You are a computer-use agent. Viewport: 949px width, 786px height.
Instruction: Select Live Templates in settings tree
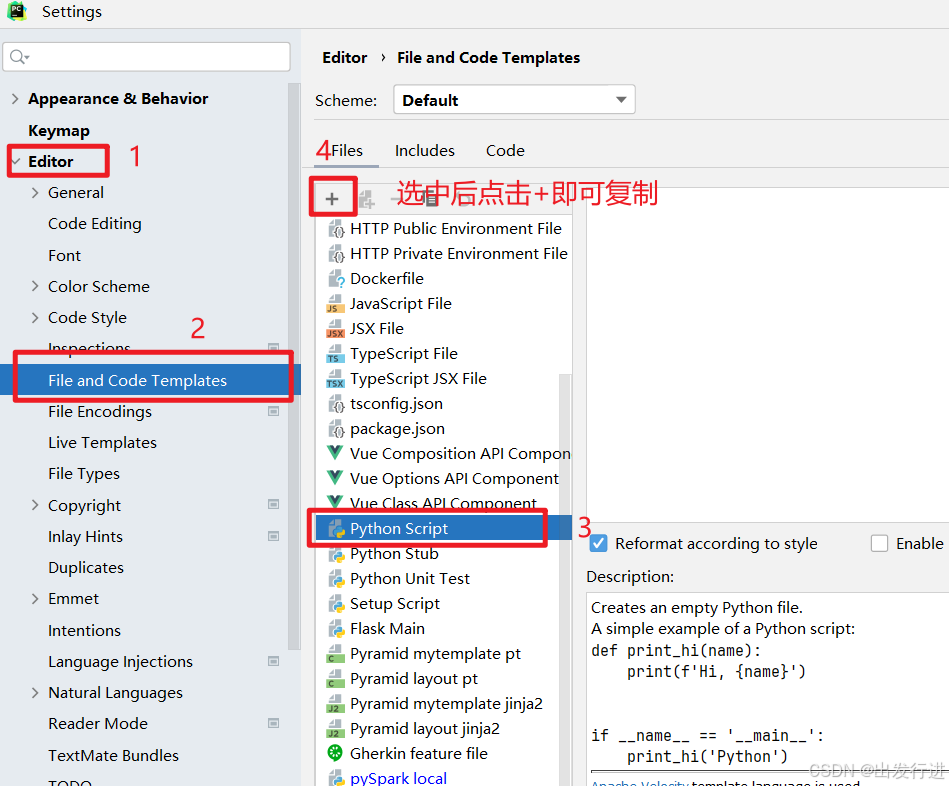[102, 443]
